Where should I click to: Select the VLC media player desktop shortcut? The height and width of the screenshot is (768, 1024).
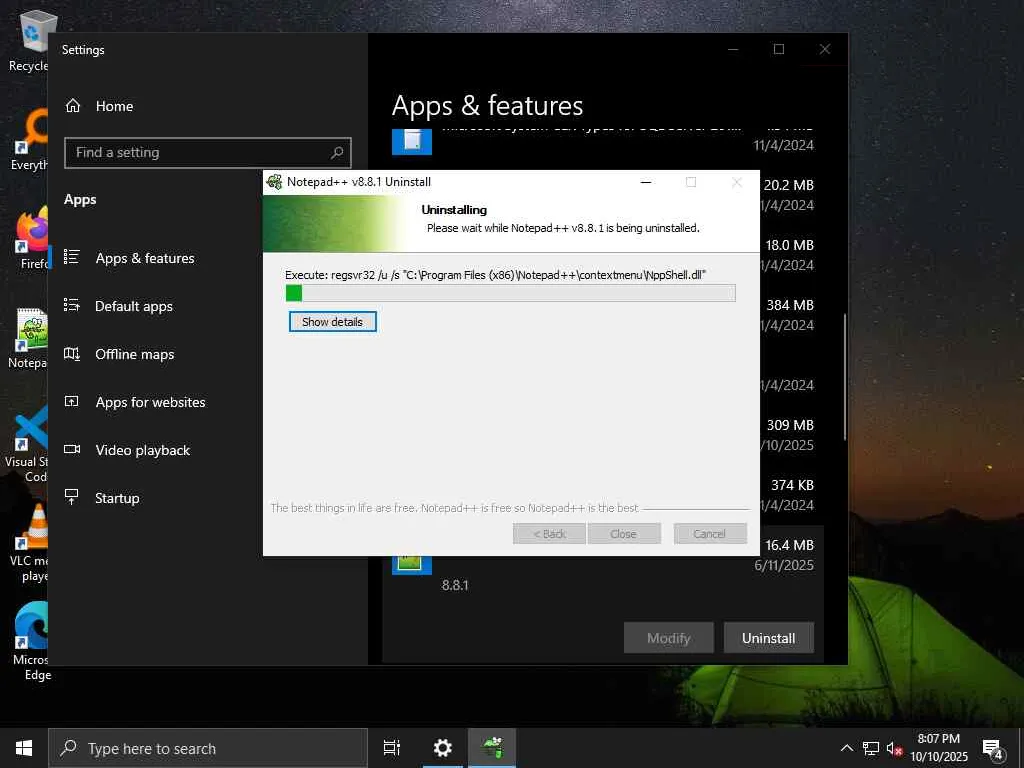coord(28,543)
